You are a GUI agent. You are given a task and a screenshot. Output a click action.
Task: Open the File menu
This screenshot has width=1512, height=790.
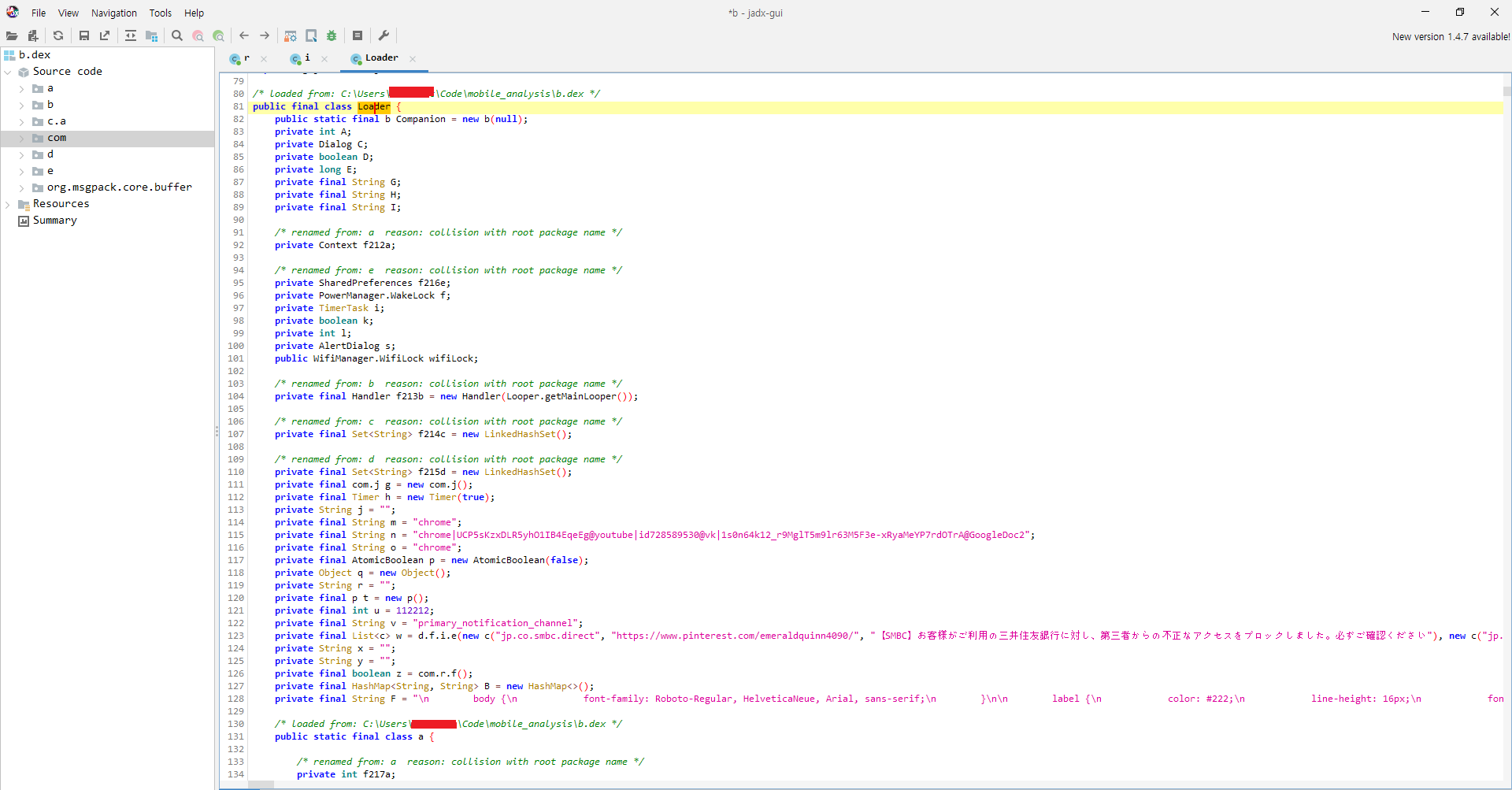click(x=39, y=13)
